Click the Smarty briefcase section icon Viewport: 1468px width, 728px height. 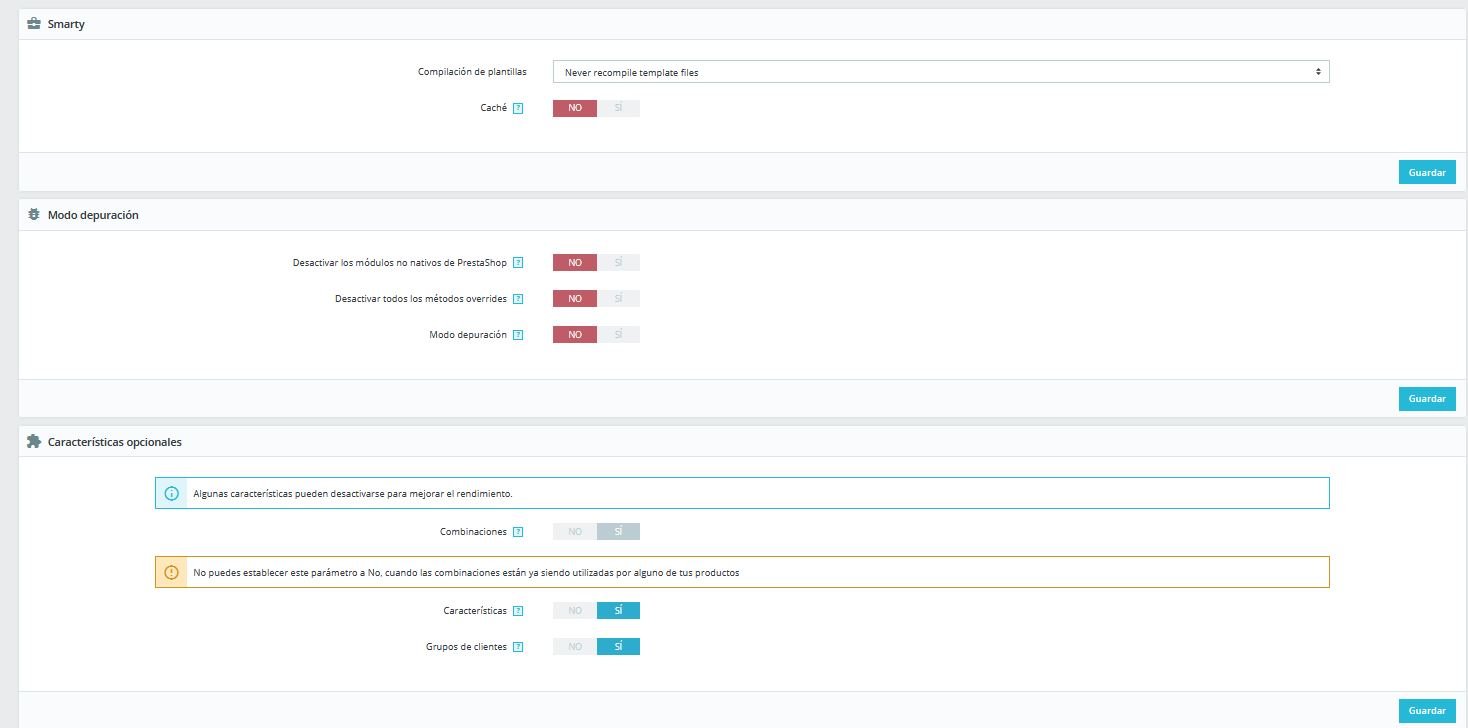pos(33,24)
